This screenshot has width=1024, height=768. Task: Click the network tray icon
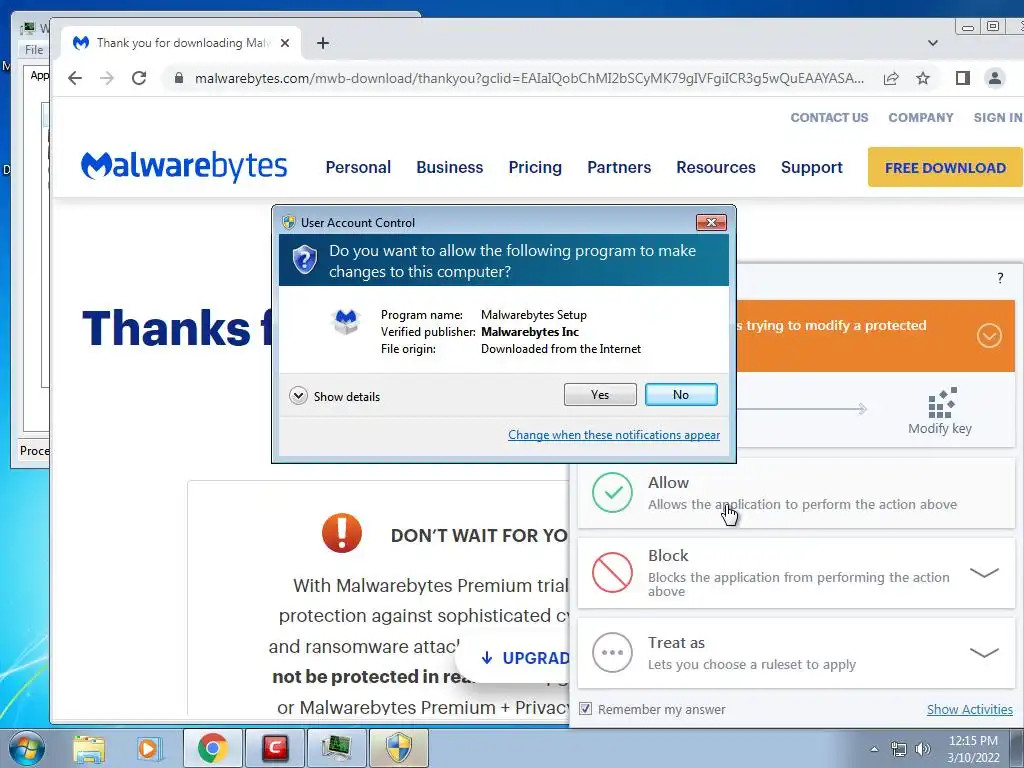[x=899, y=749]
